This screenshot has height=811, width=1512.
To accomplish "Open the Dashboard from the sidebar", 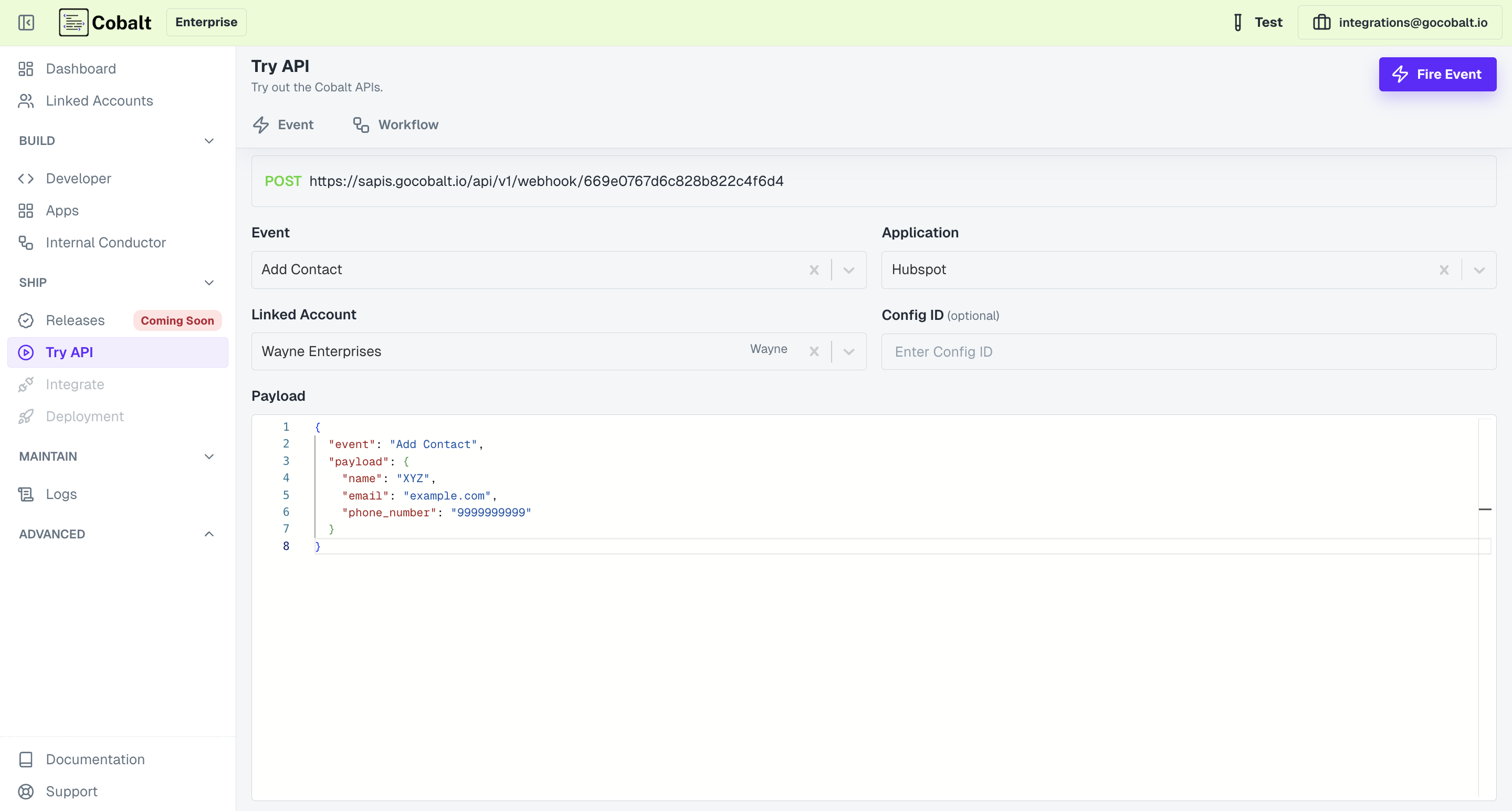I will click(x=80, y=69).
